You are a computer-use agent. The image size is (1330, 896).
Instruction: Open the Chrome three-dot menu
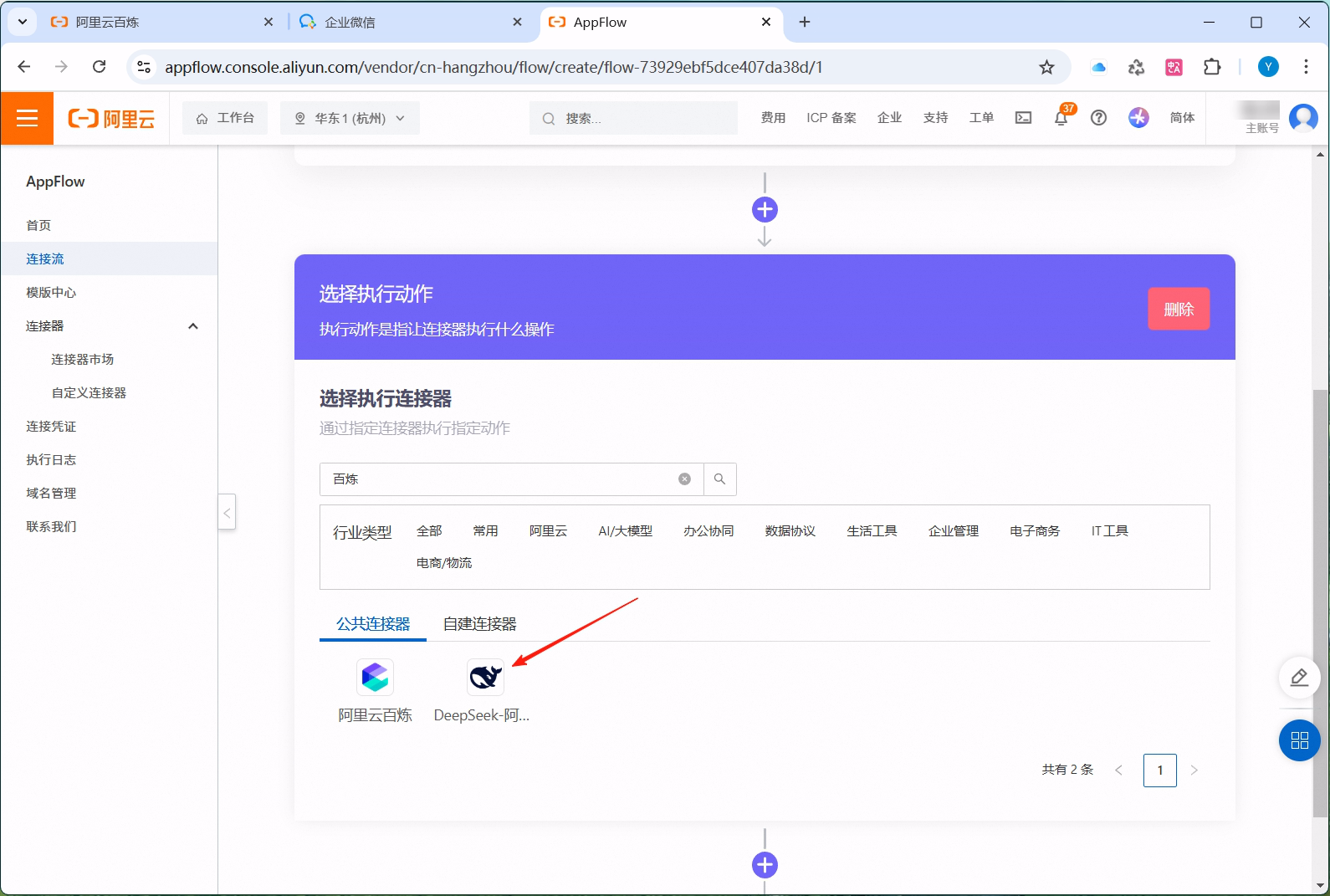click(1306, 67)
